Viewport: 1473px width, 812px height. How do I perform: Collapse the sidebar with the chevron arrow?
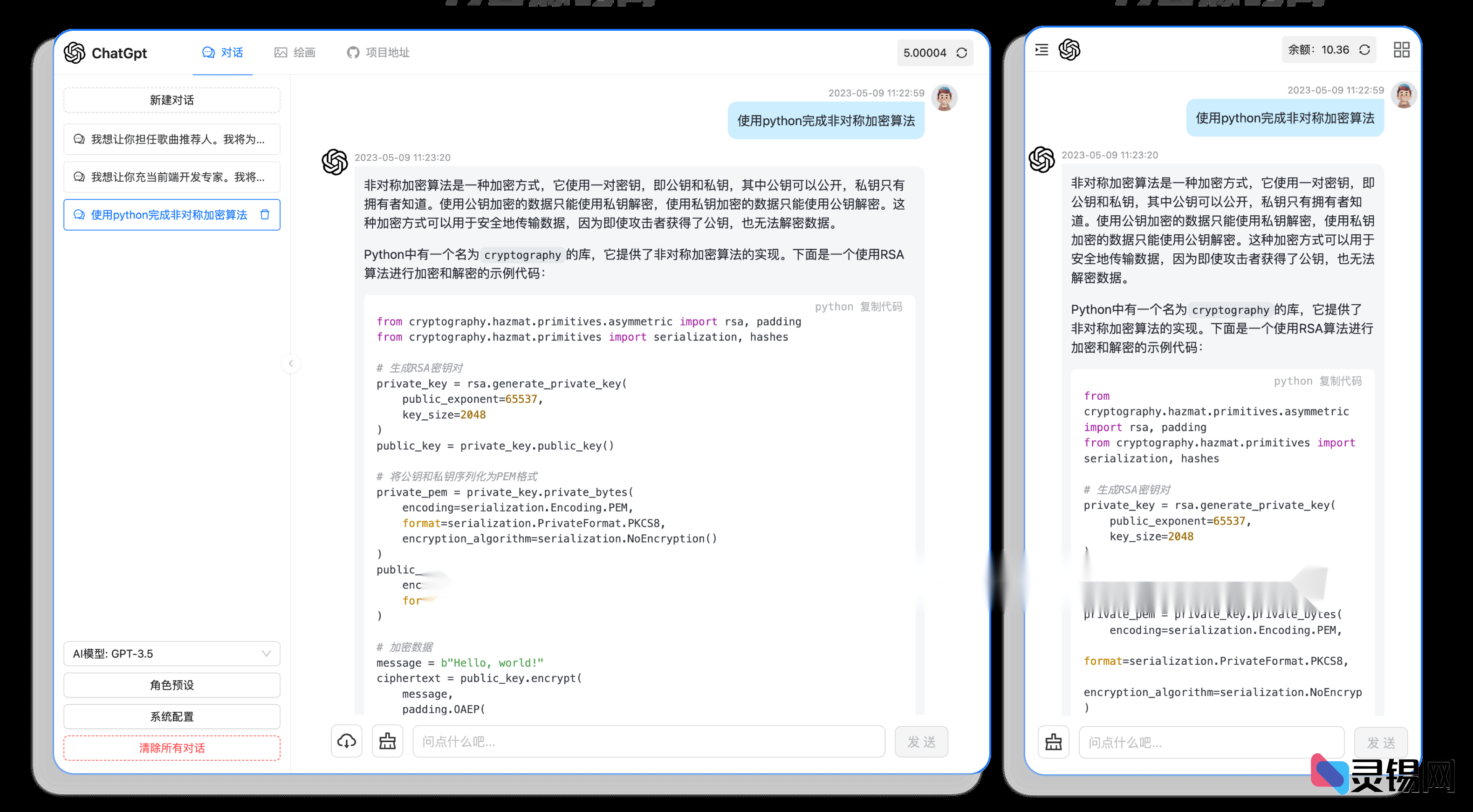(x=291, y=364)
